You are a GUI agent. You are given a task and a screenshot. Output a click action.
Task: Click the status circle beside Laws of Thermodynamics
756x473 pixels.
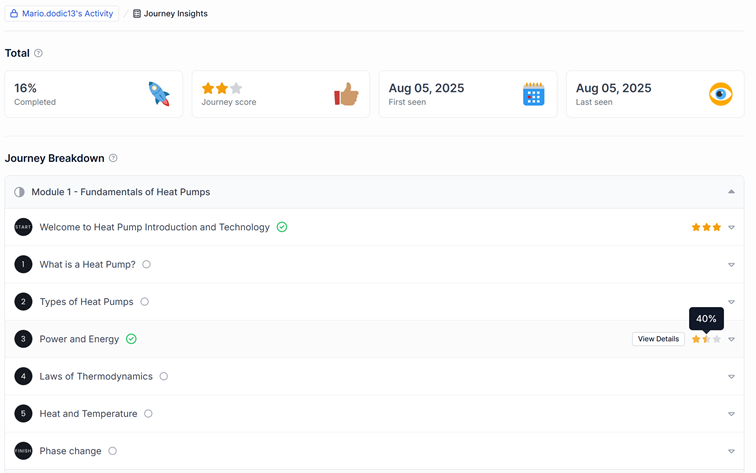164,376
